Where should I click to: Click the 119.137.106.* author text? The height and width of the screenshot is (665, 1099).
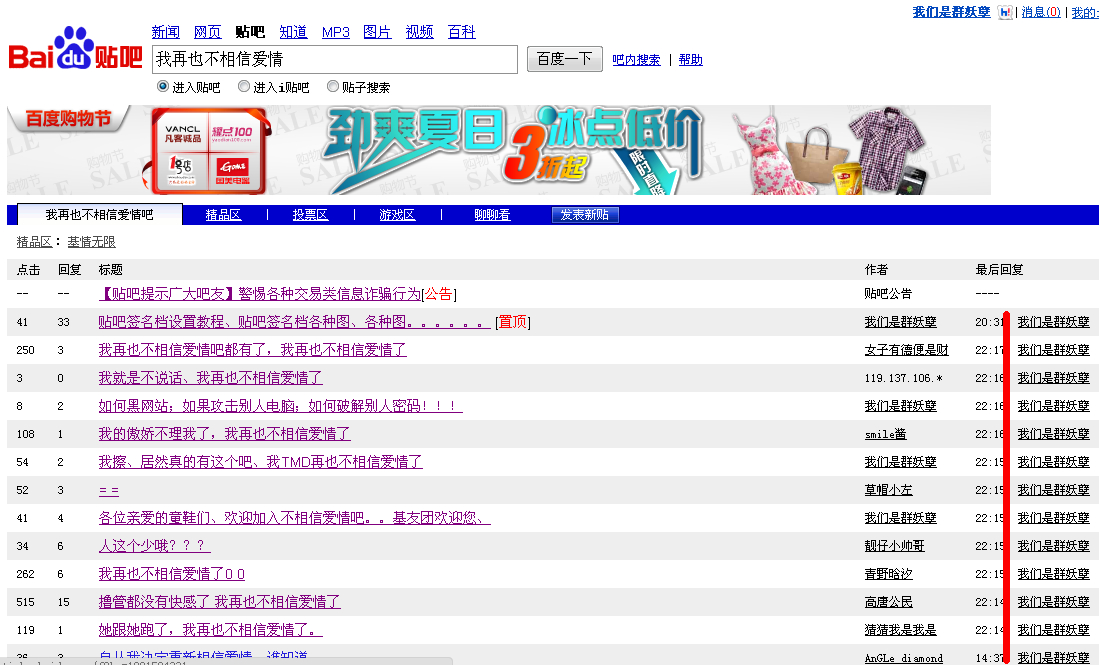click(903, 378)
